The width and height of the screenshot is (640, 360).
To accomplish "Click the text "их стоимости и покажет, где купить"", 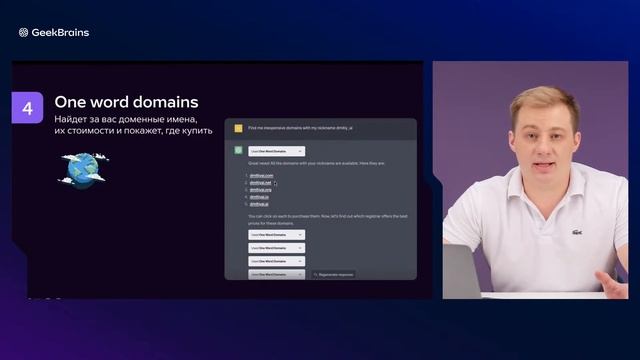I will coord(133,131).
